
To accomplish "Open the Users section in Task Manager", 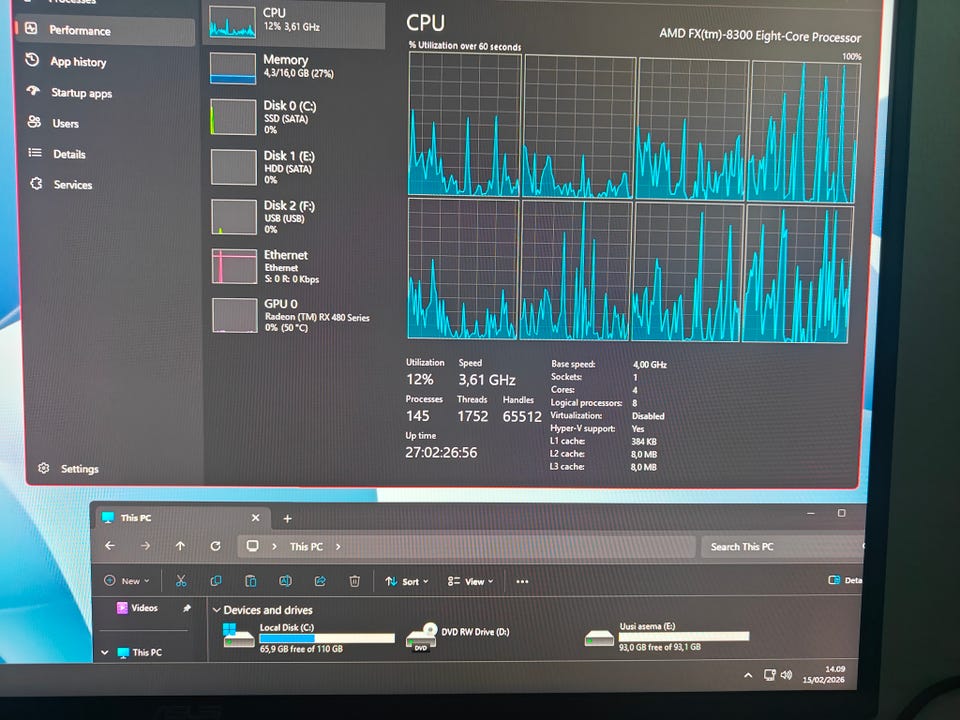I will click(65, 124).
